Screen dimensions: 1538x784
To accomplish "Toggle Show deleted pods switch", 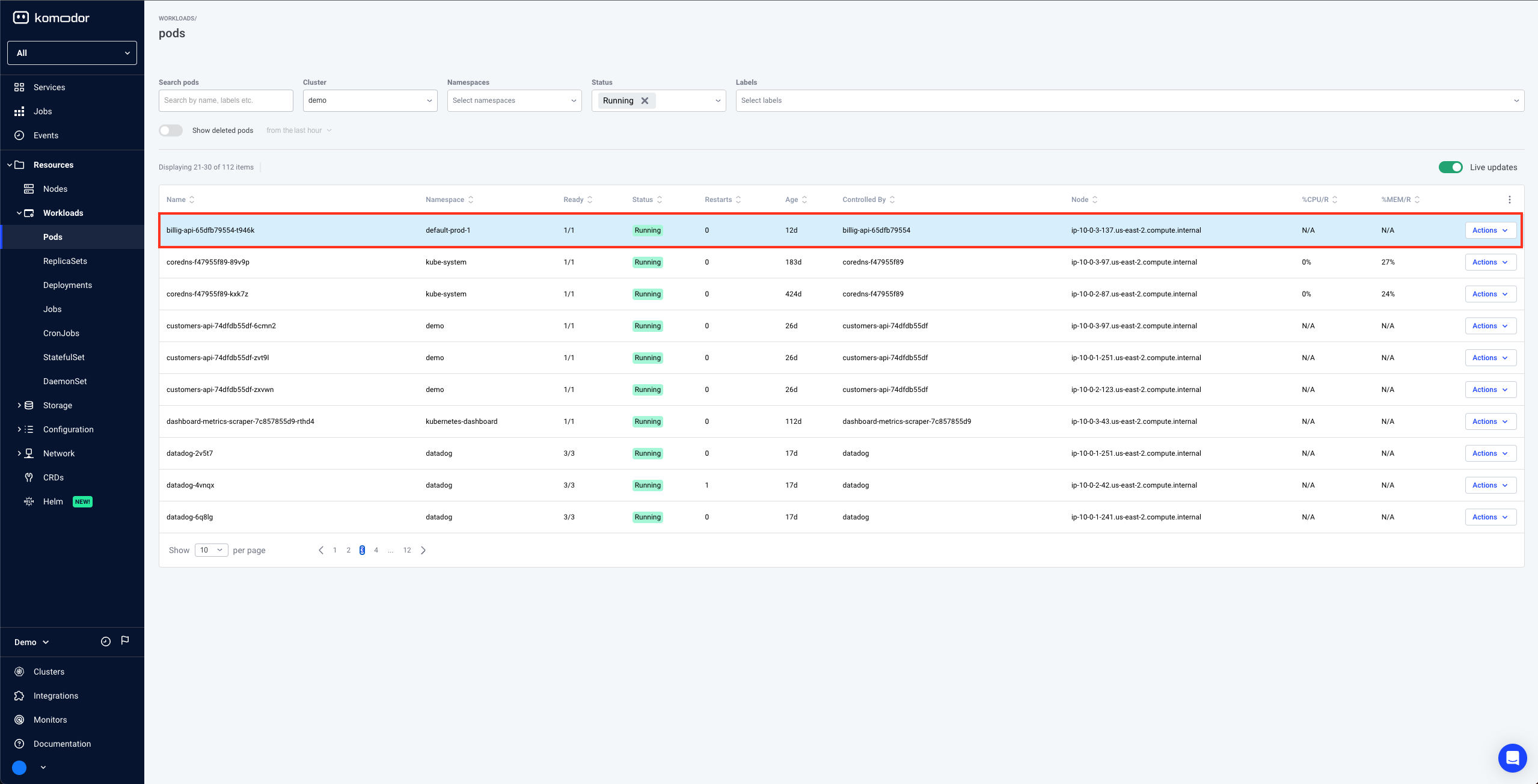I will pos(171,130).
